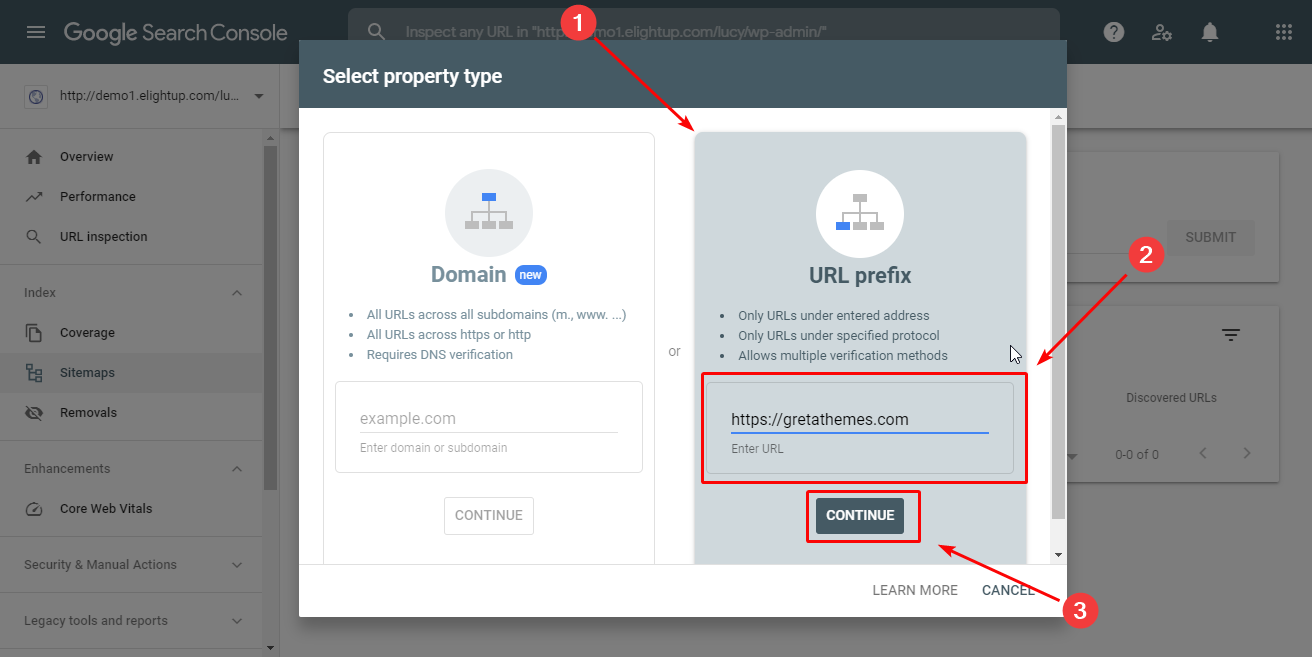Expand Security & Manual Actions section
The image size is (1312, 657).
237,565
